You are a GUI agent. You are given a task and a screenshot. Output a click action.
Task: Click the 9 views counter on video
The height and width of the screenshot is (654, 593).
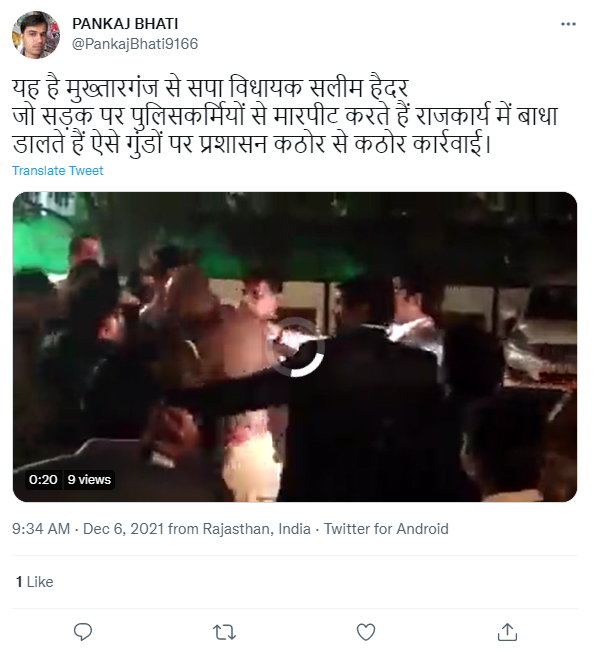coord(89,480)
